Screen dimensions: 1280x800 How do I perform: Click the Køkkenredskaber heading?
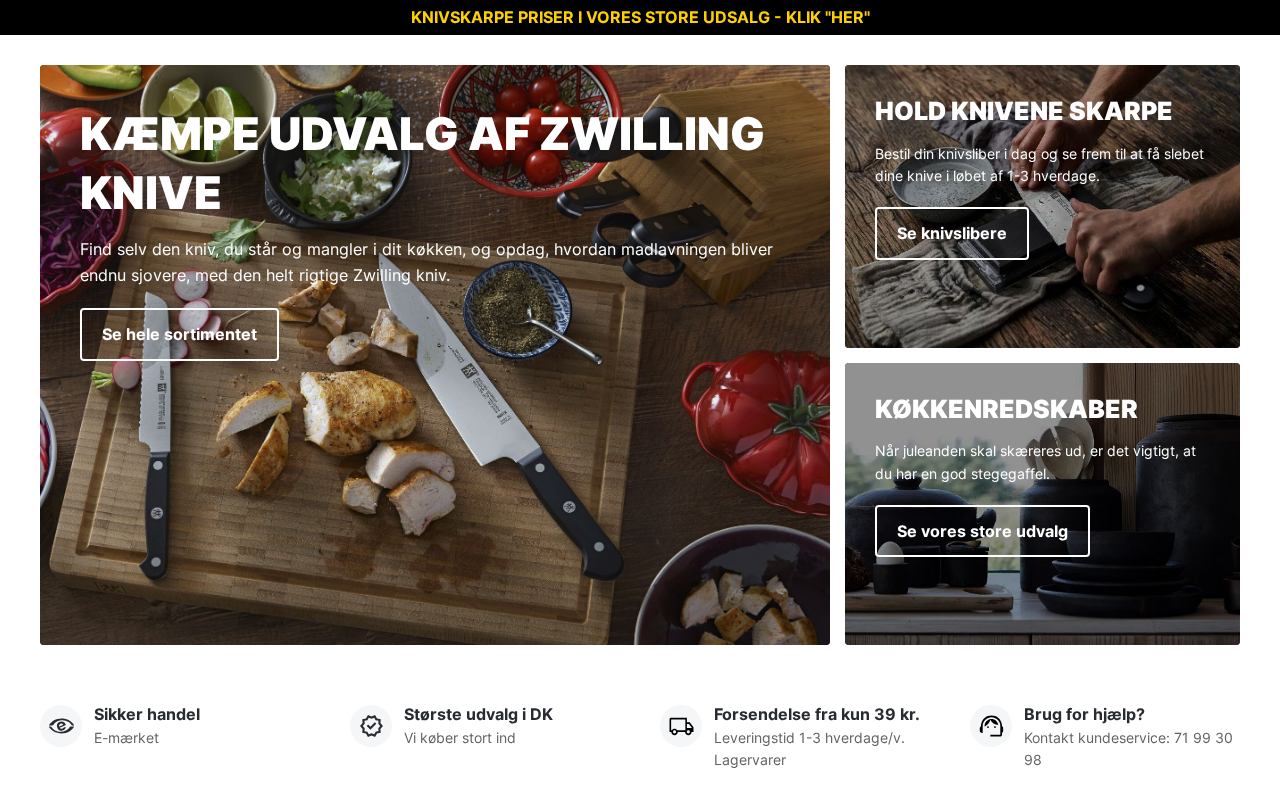pyautogui.click(x=1006, y=409)
